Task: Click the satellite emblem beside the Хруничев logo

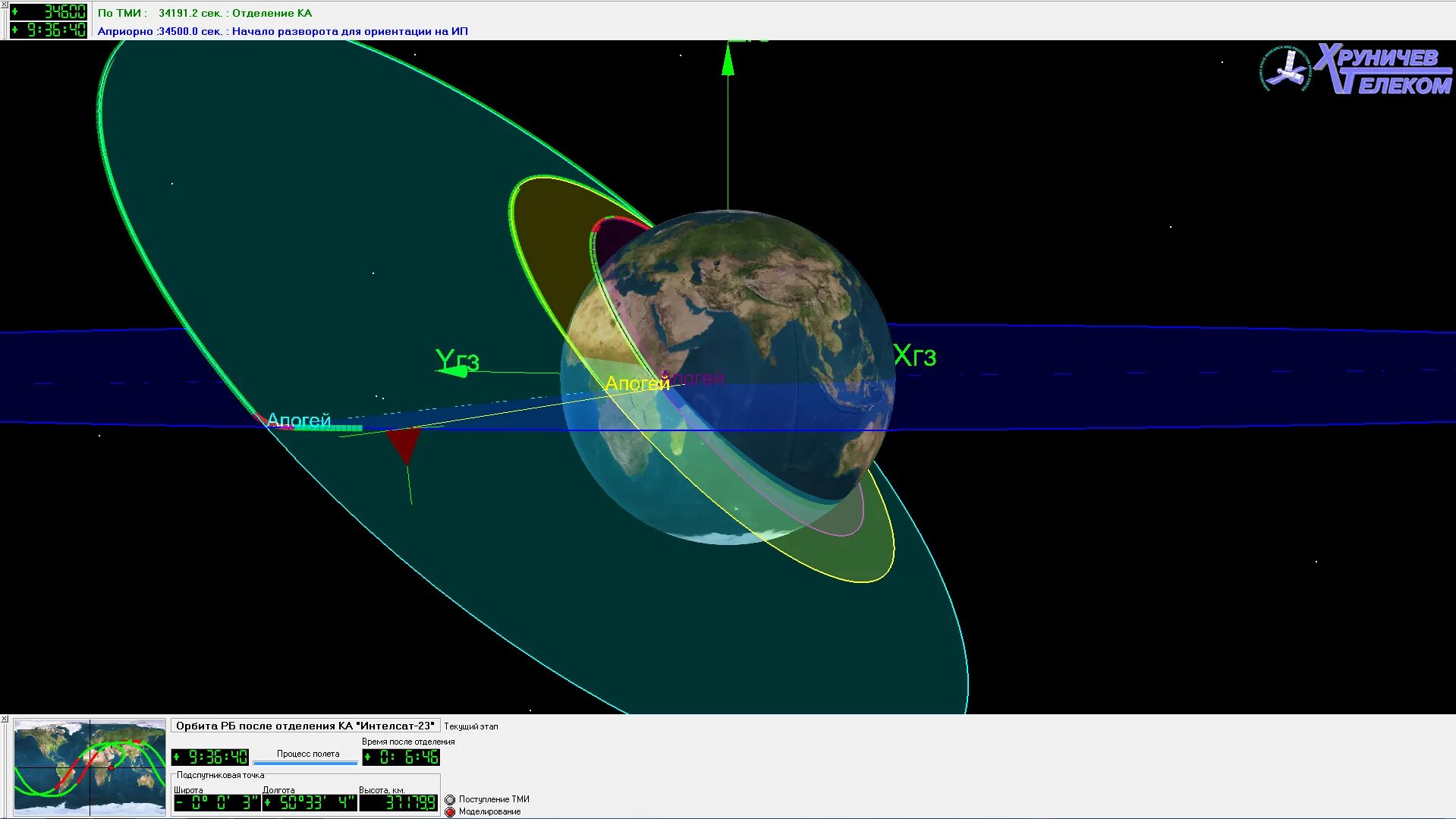Action: [x=1285, y=70]
